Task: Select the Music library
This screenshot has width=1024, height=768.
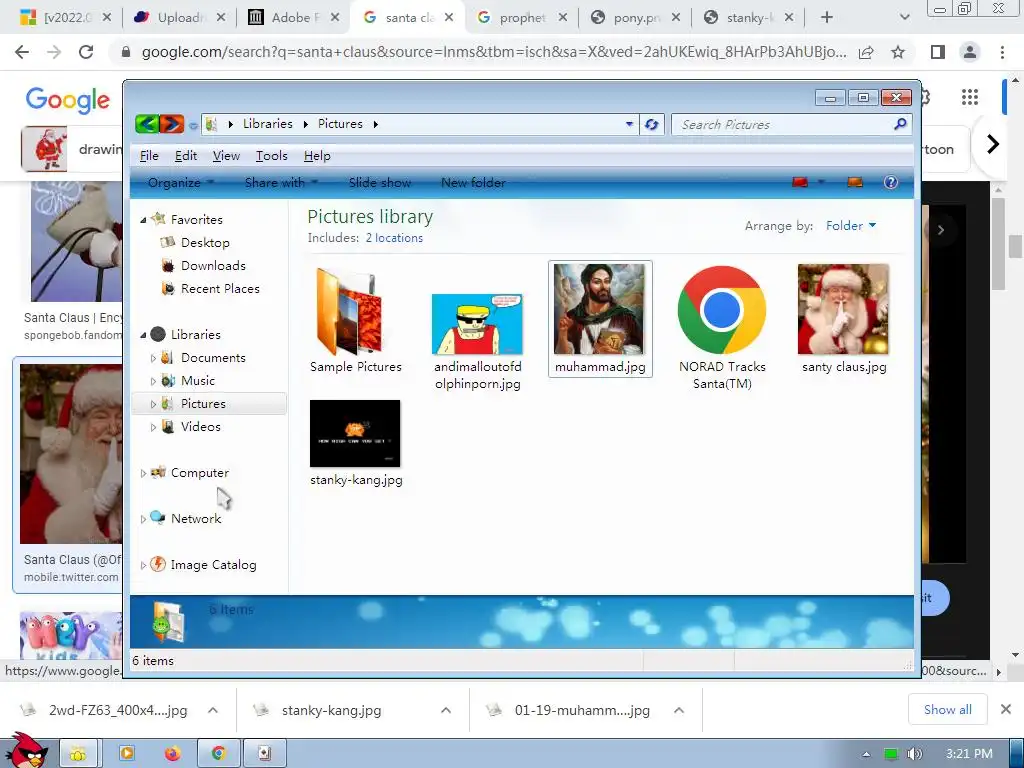Action: [198, 380]
